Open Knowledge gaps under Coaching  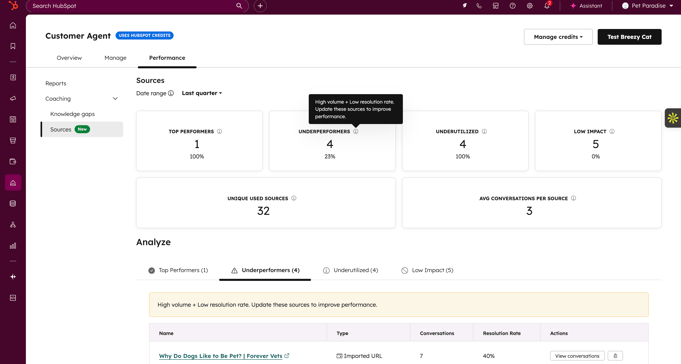(x=72, y=114)
